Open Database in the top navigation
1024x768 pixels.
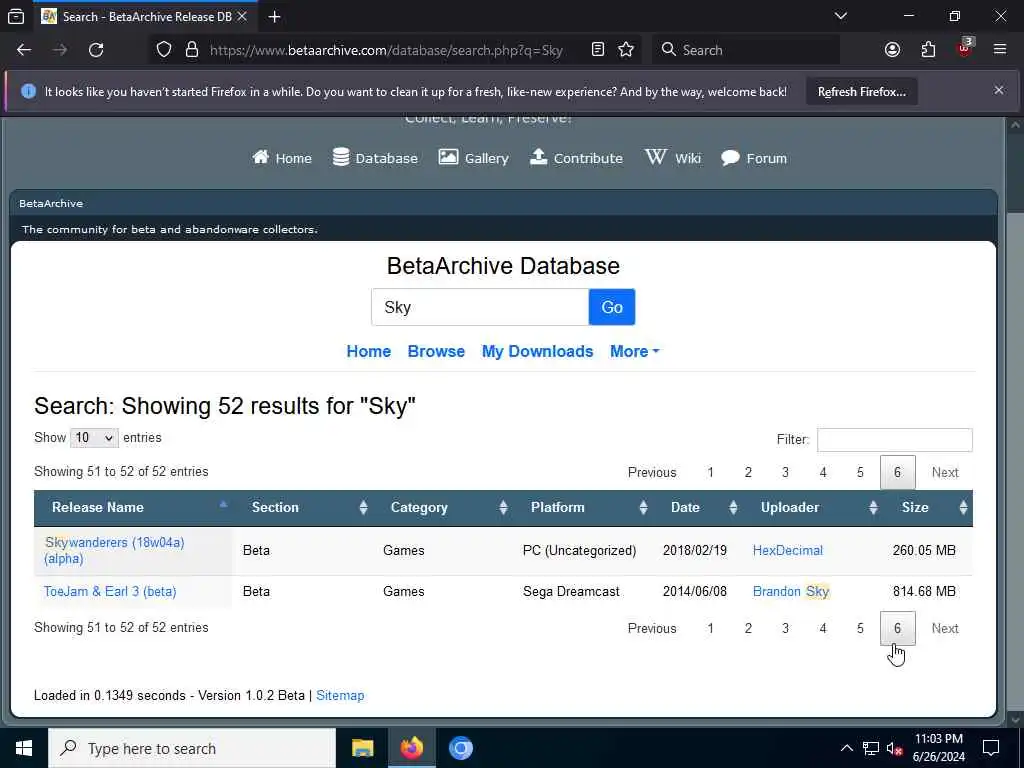click(x=375, y=158)
